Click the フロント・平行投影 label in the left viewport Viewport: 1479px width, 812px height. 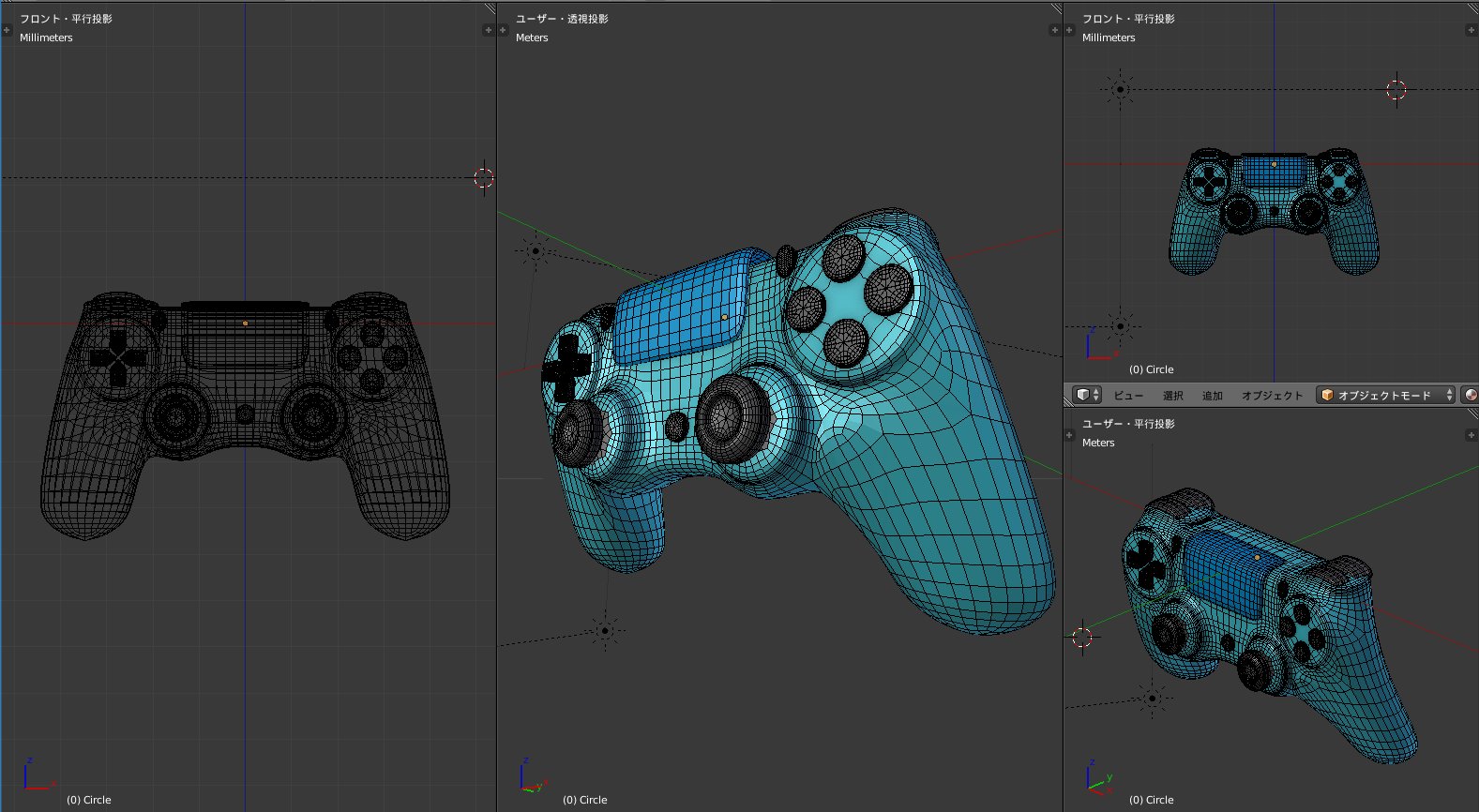click(x=66, y=19)
